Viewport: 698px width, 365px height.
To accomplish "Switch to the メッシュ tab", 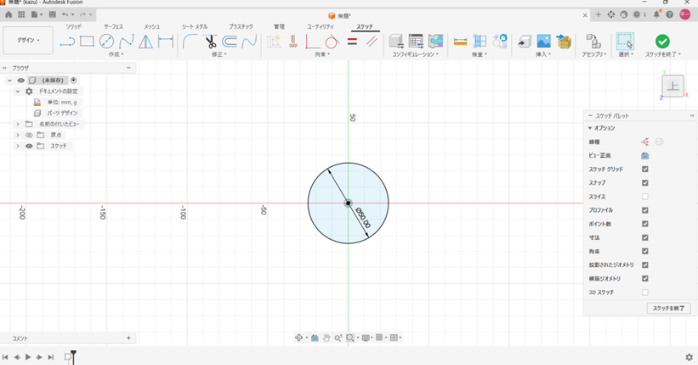I will tap(151, 27).
